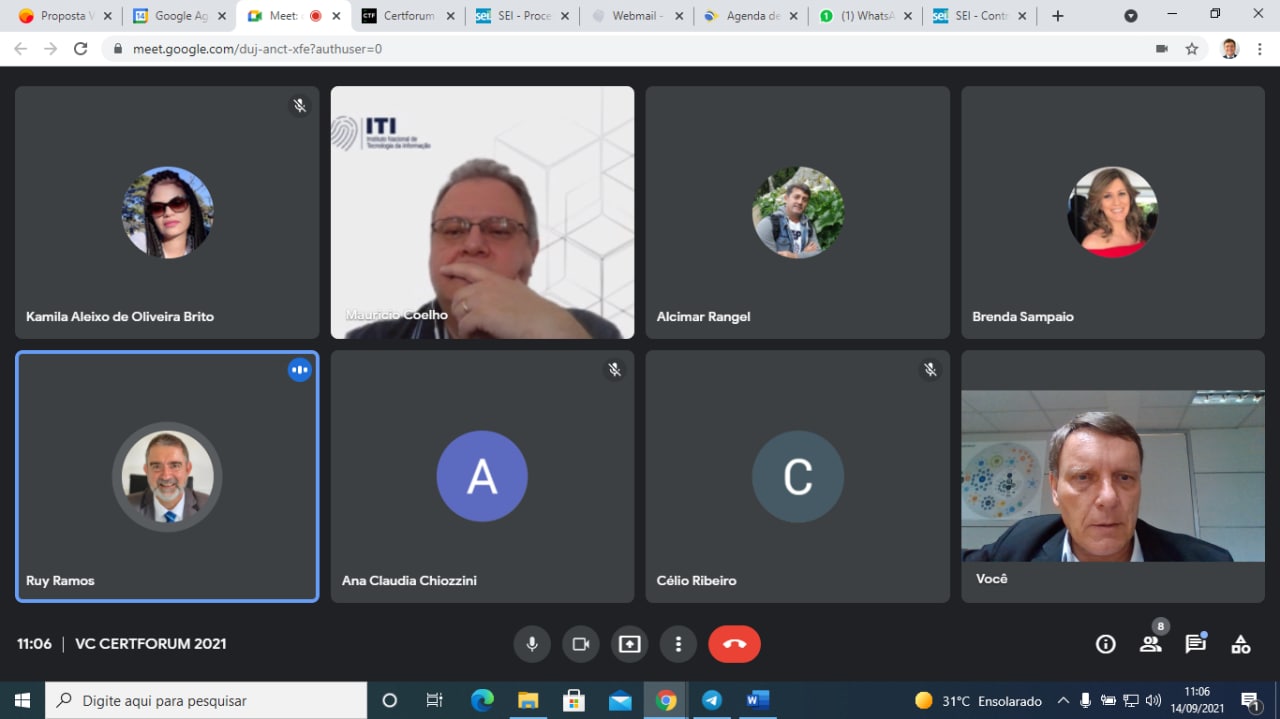Turn off your camera
Screen dimensions: 1280x719
pos(581,644)
